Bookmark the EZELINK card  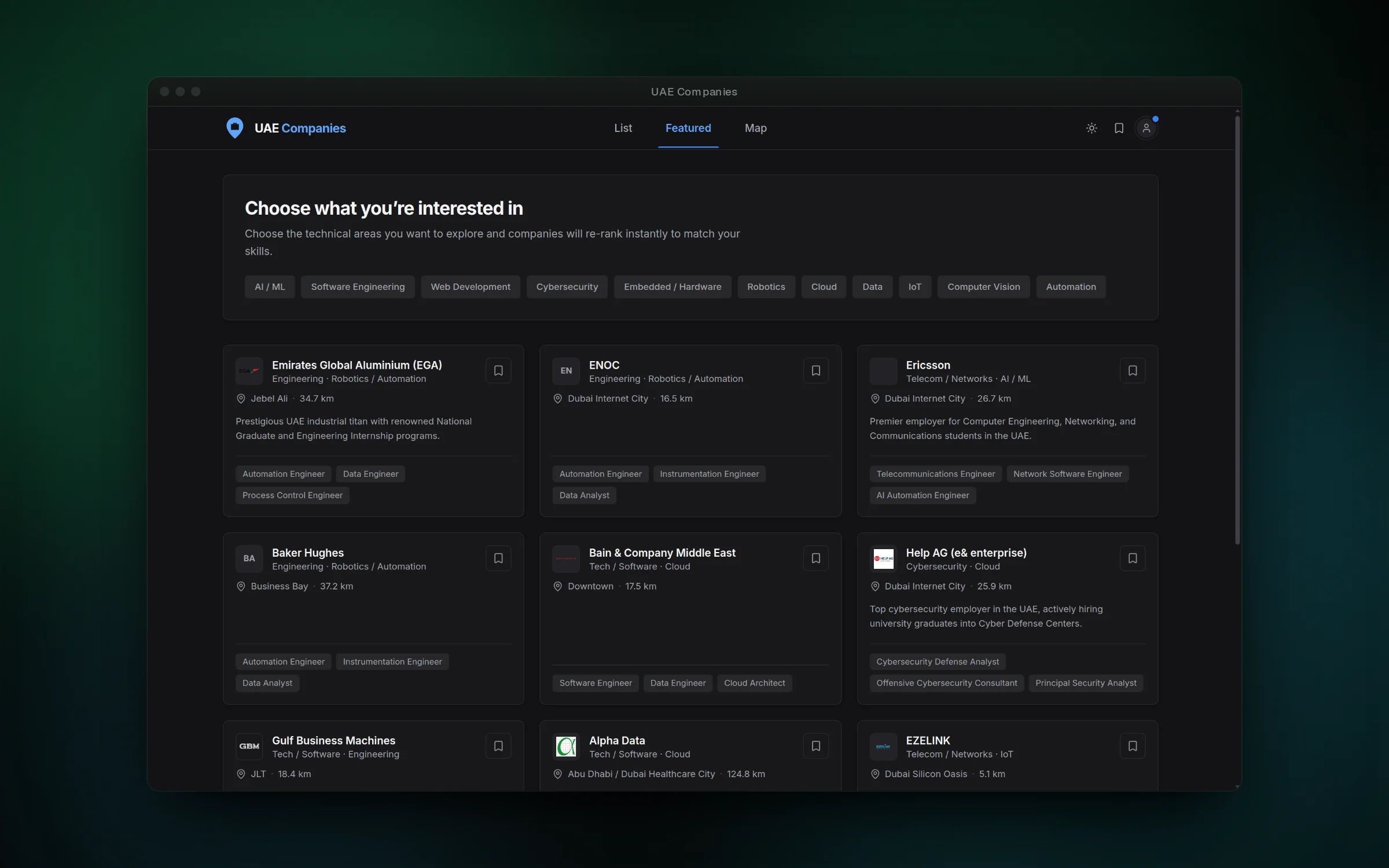click(1133, 746)
